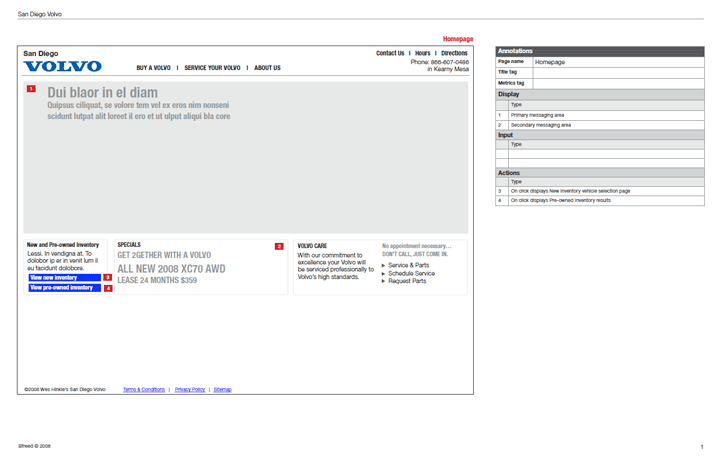Click red annotation marker 2 in Specials

point(279,246)
